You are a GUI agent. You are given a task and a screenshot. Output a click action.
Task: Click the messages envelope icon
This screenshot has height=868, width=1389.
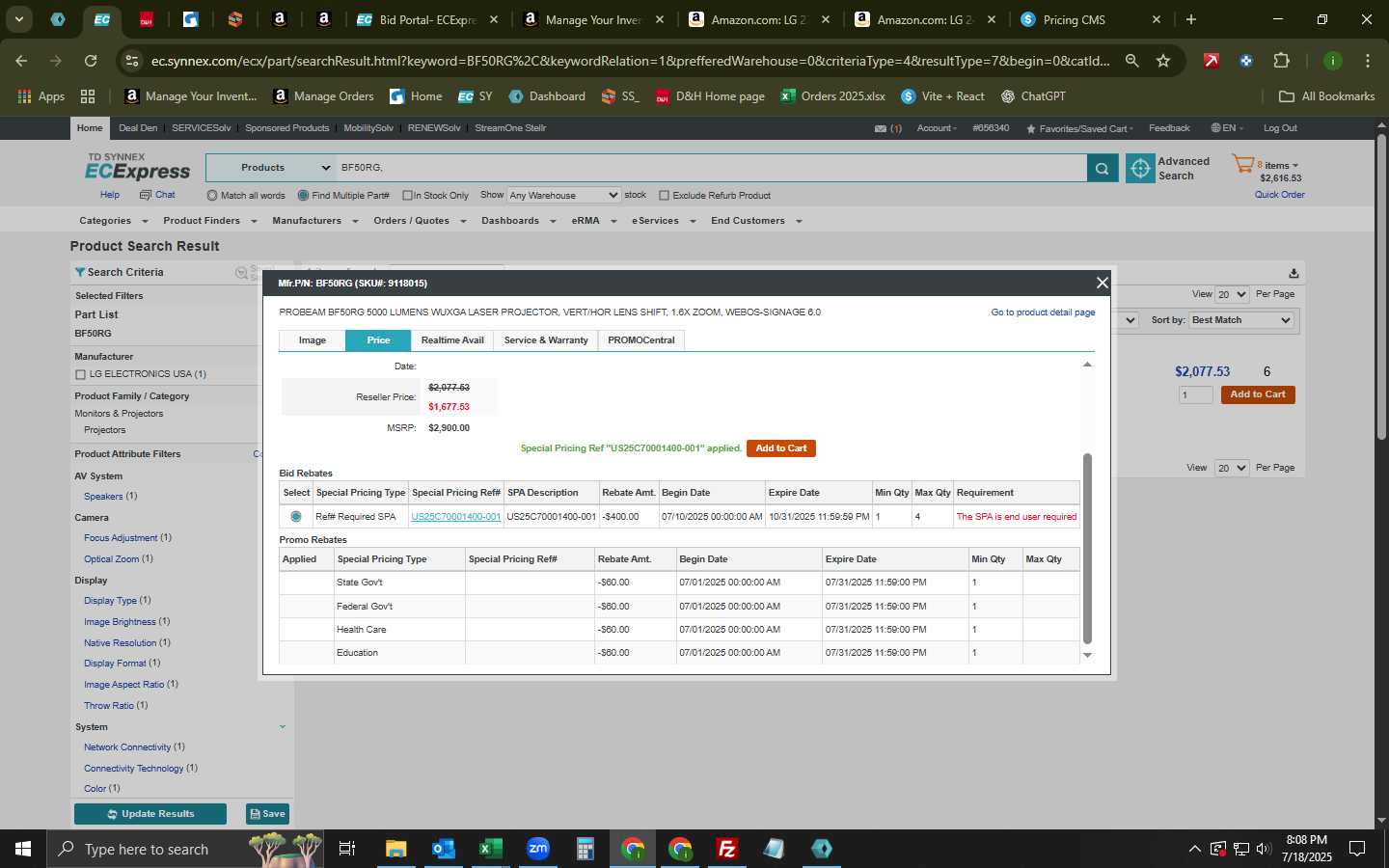pyautogui.click(x=880, y=128)
